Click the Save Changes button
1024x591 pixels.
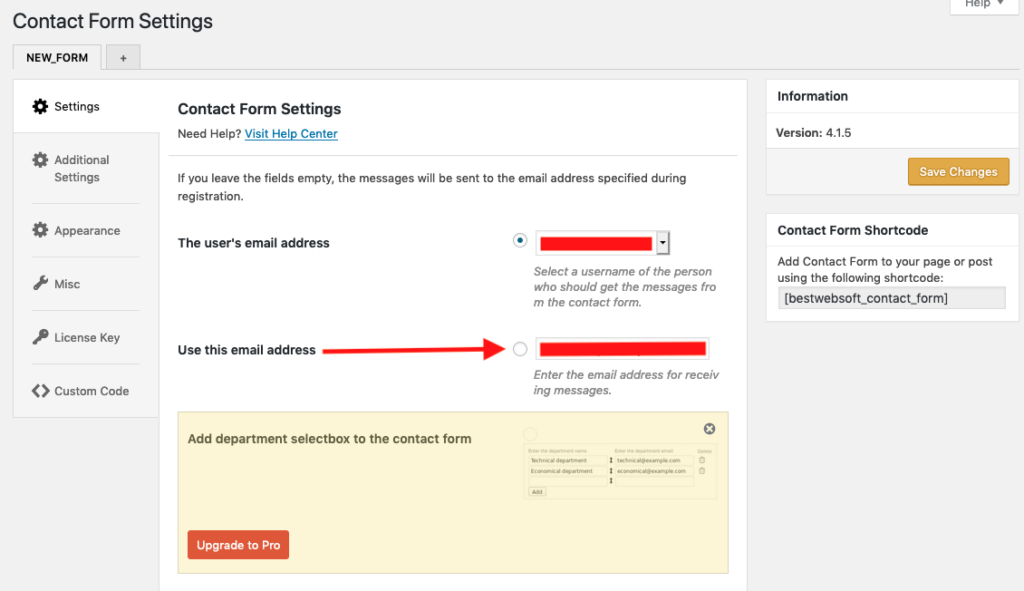(x=958, y=171)
